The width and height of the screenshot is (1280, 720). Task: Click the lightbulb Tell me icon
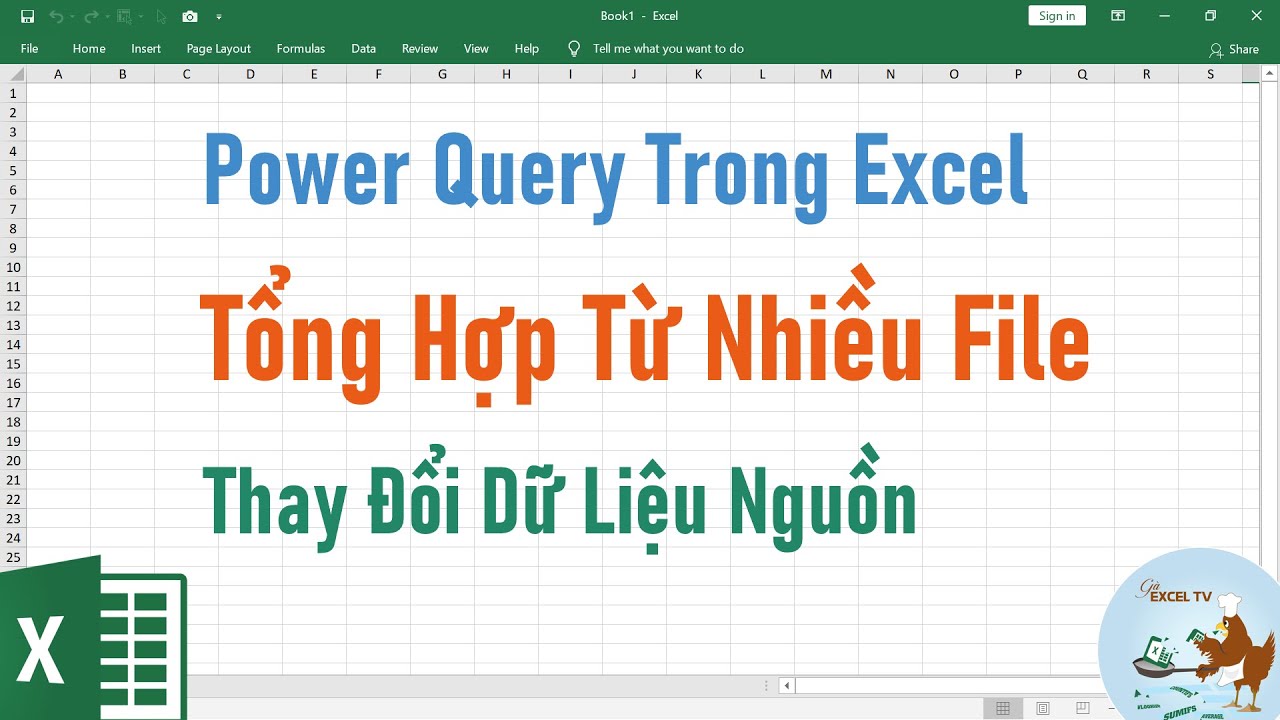[x=574, y=48]
